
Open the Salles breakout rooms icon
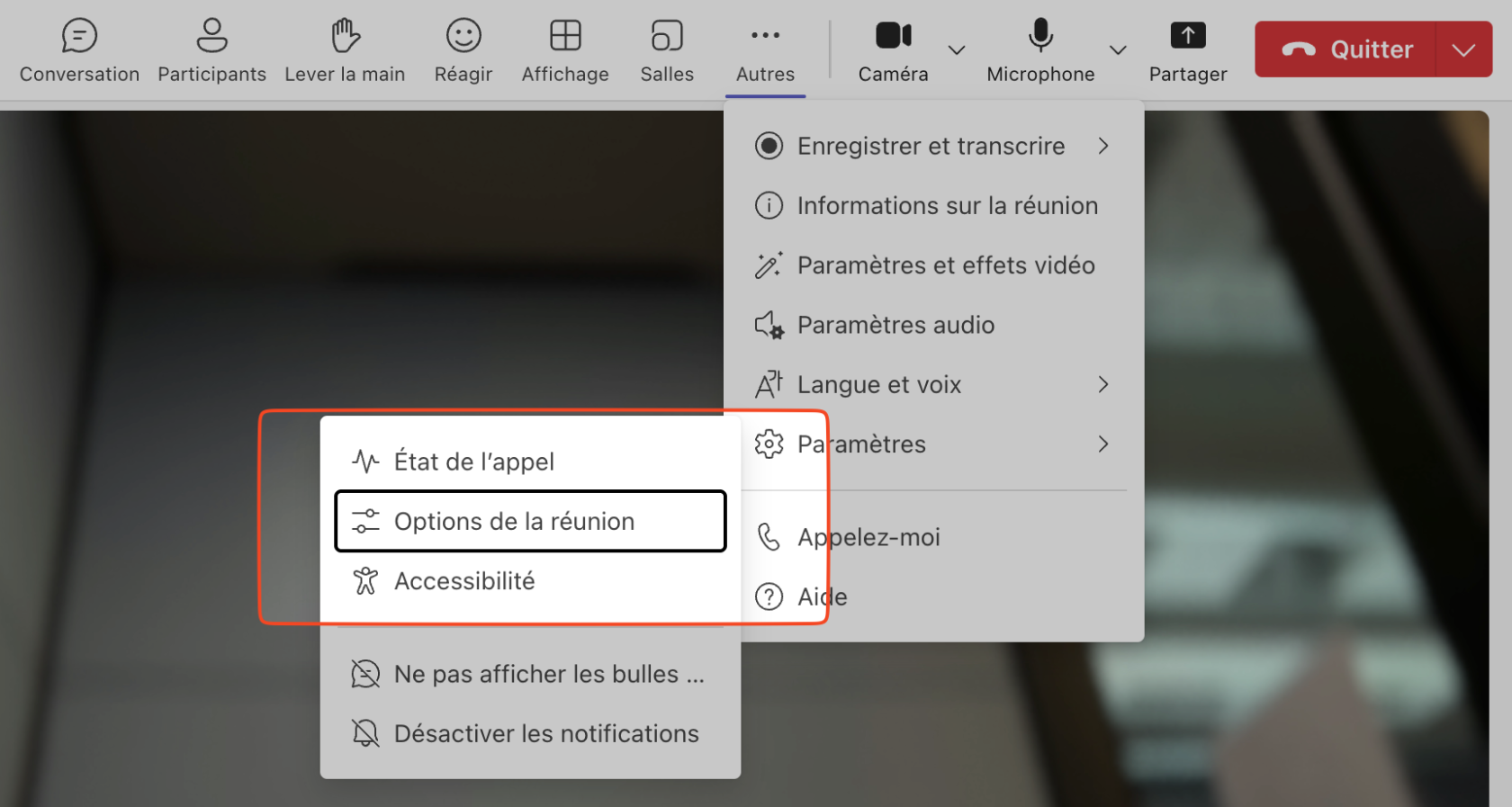pyautogui.click(x=667, y=37)
